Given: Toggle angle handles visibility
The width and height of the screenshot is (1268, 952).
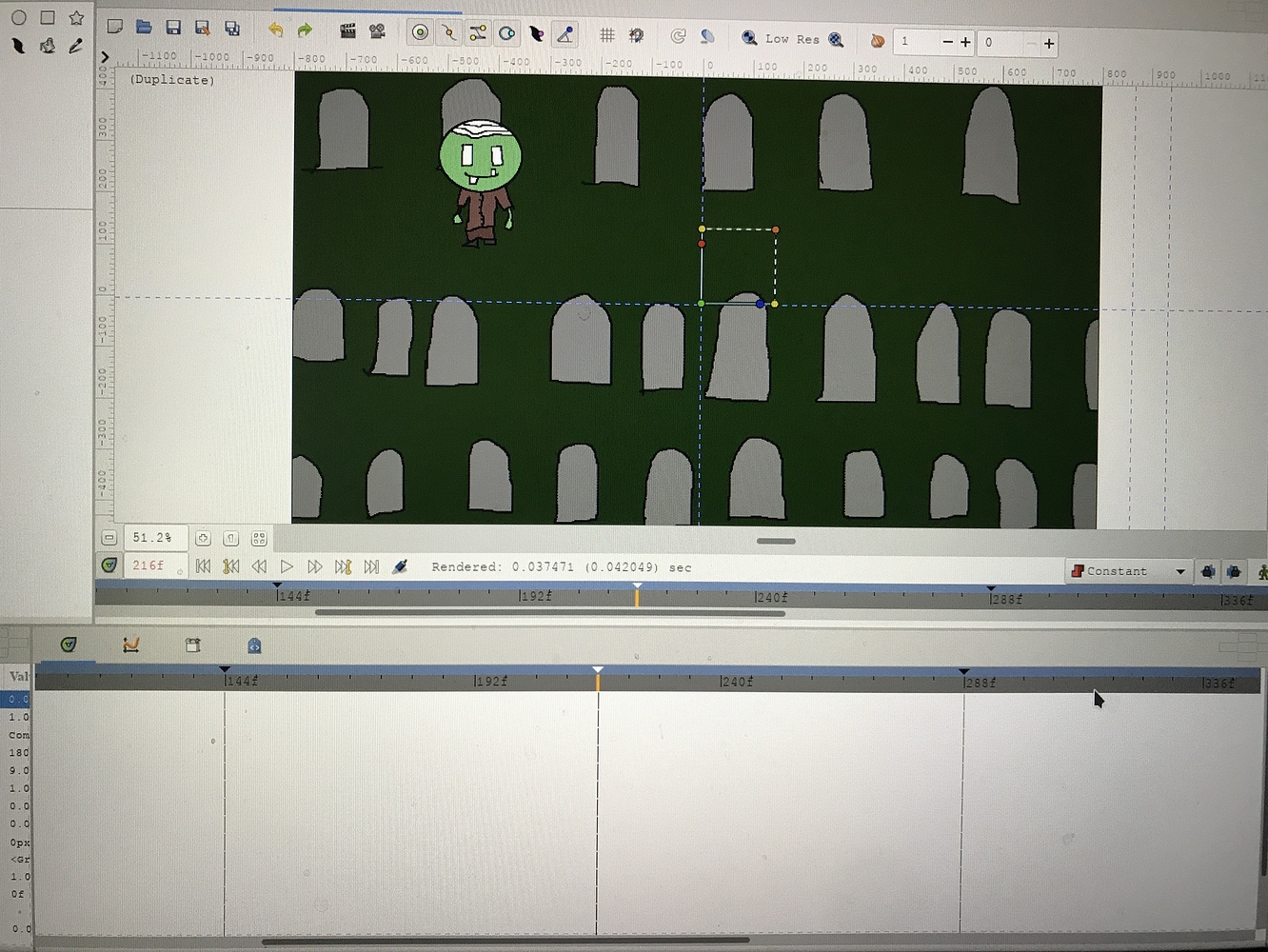Looking at the screenshot, I should pos(565,34).
